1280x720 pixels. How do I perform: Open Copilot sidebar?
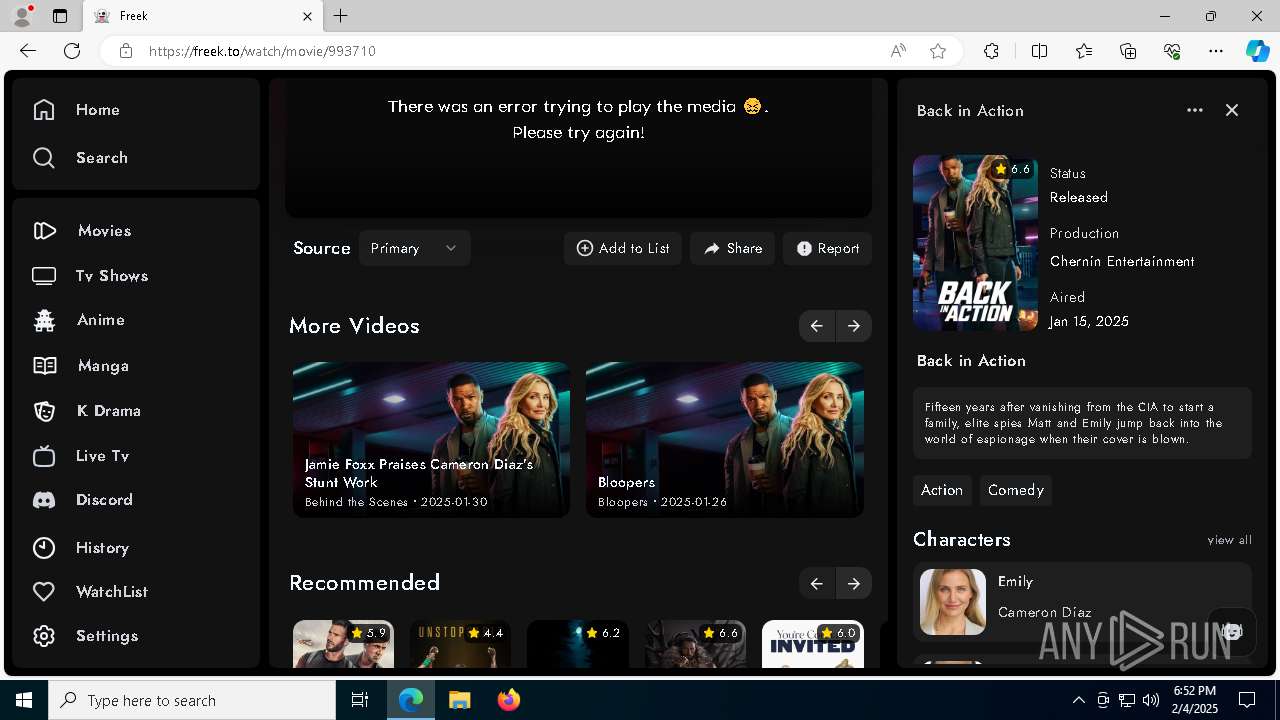click(x=1258, y=51)
